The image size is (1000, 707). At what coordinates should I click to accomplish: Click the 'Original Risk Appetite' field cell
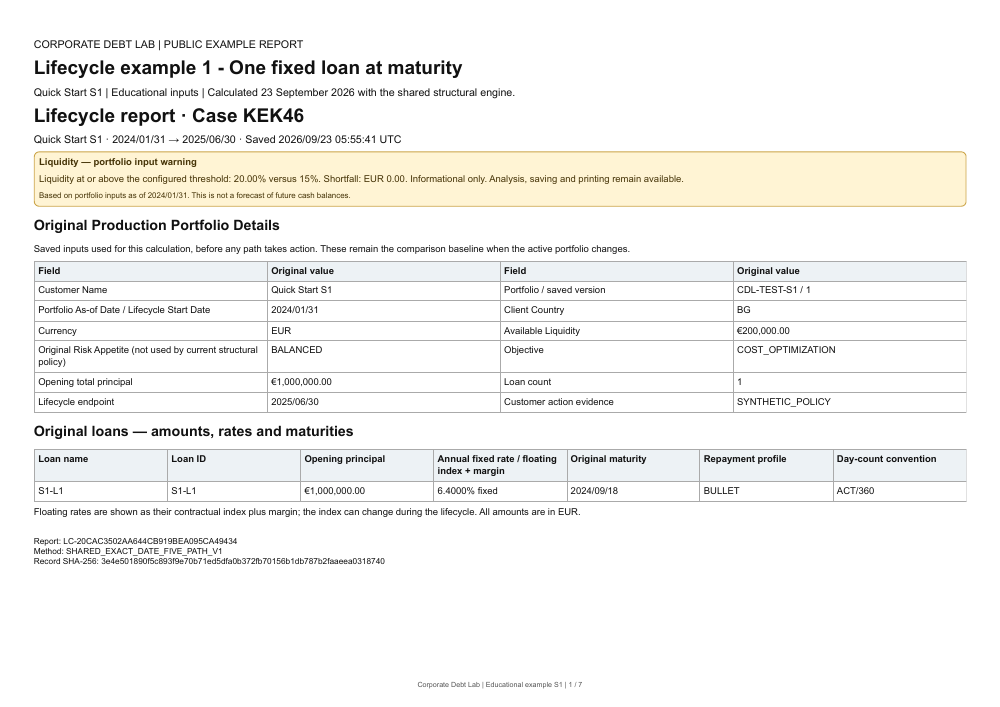pos(151,356)
